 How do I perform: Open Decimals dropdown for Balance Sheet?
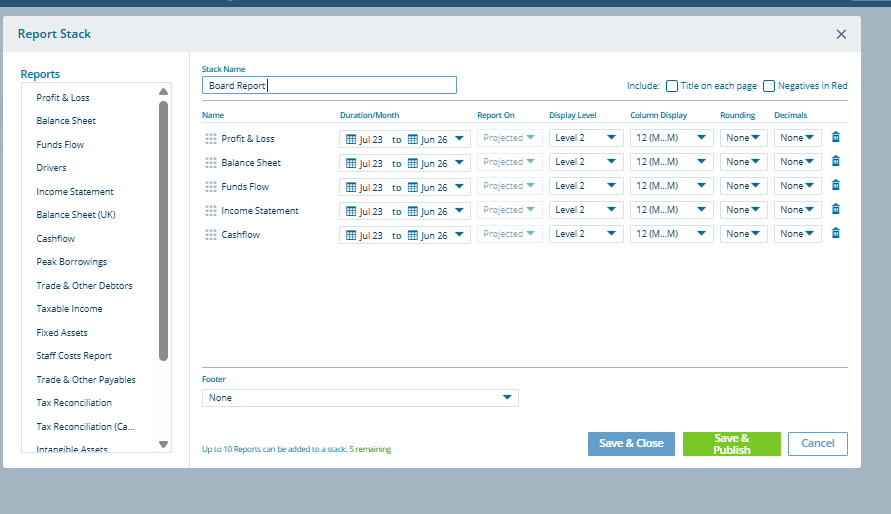pyautogui.click(x=797, y=162)
